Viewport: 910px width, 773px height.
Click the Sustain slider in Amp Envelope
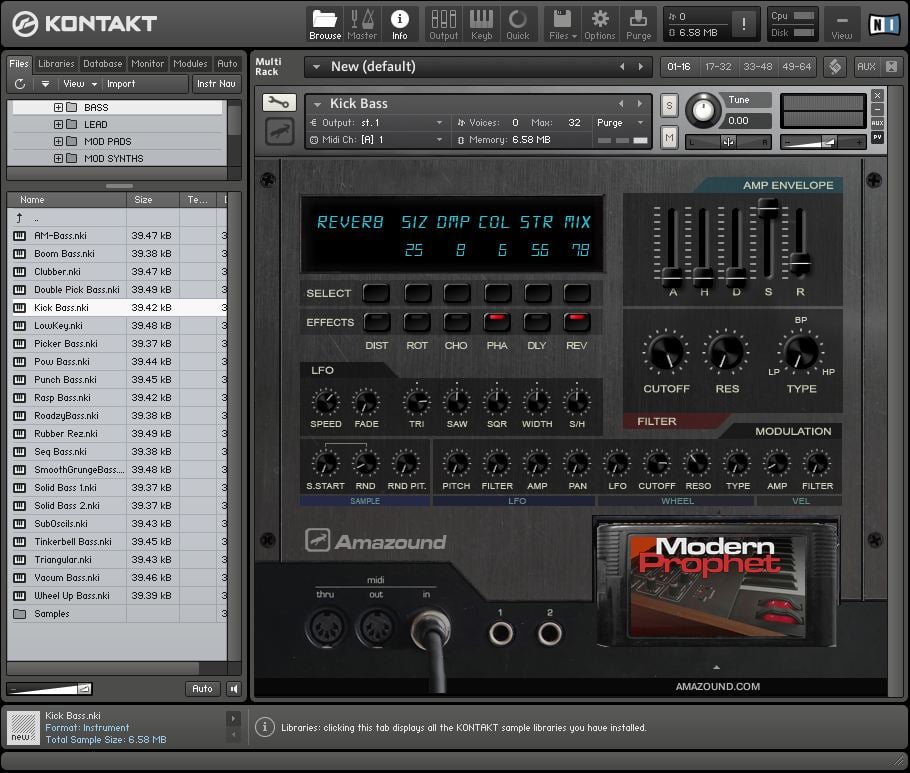[768, 208]
